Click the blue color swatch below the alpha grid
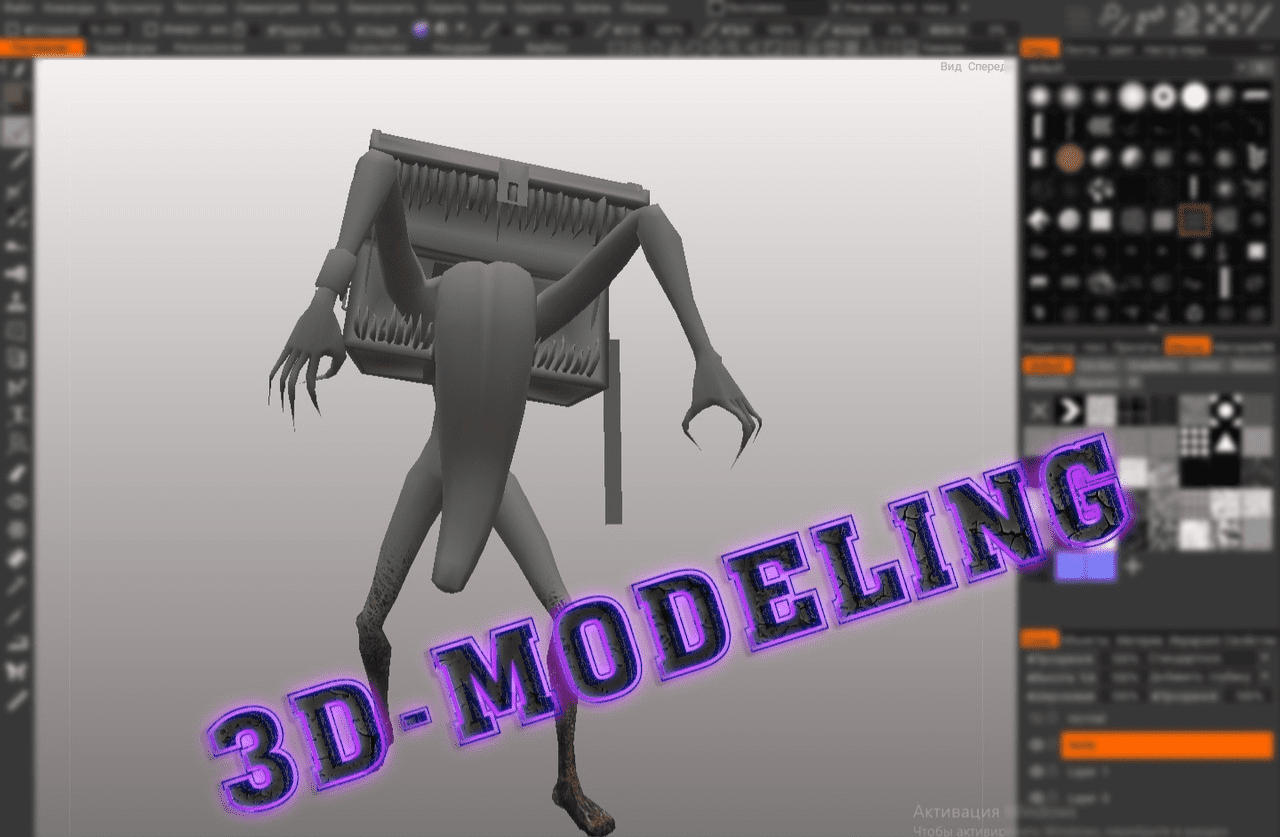The image size is (1280, 837). pos(1085,564)
